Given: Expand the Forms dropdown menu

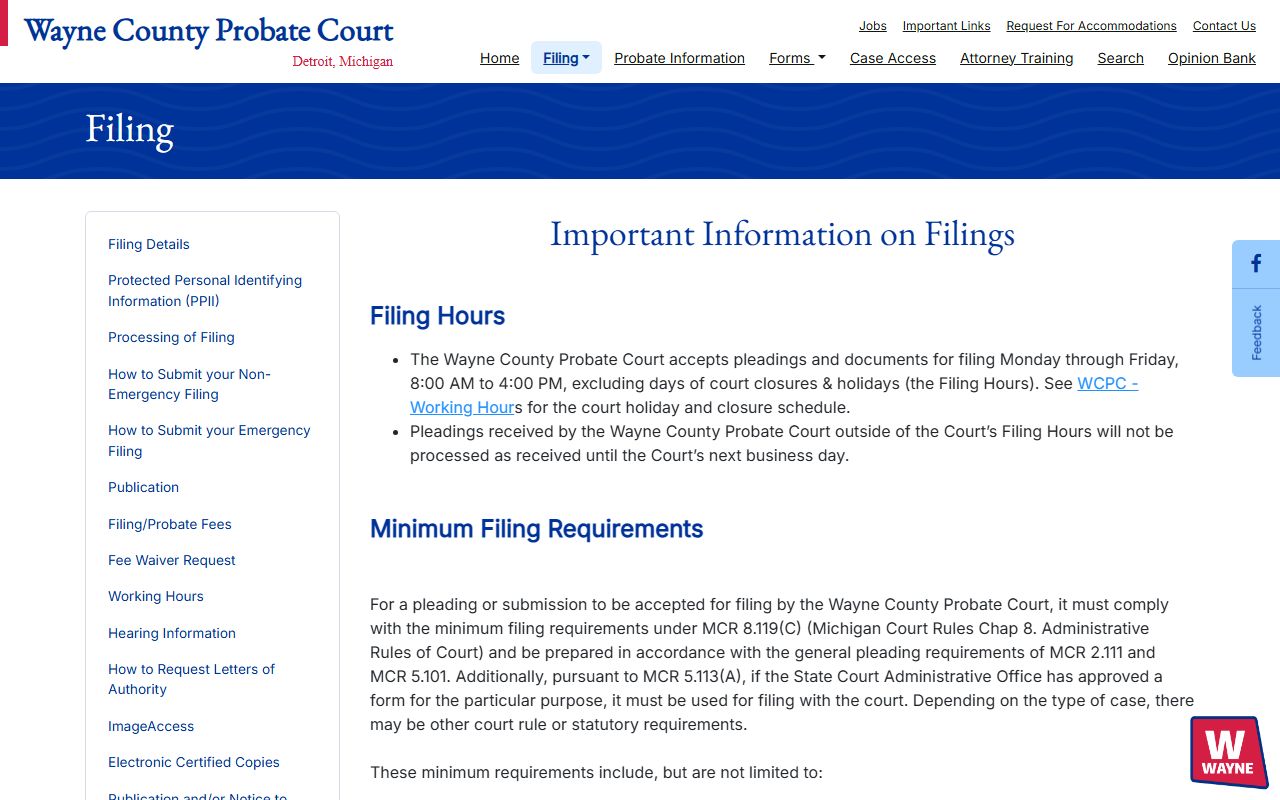Looking at the screenshot, I should 797,58.
